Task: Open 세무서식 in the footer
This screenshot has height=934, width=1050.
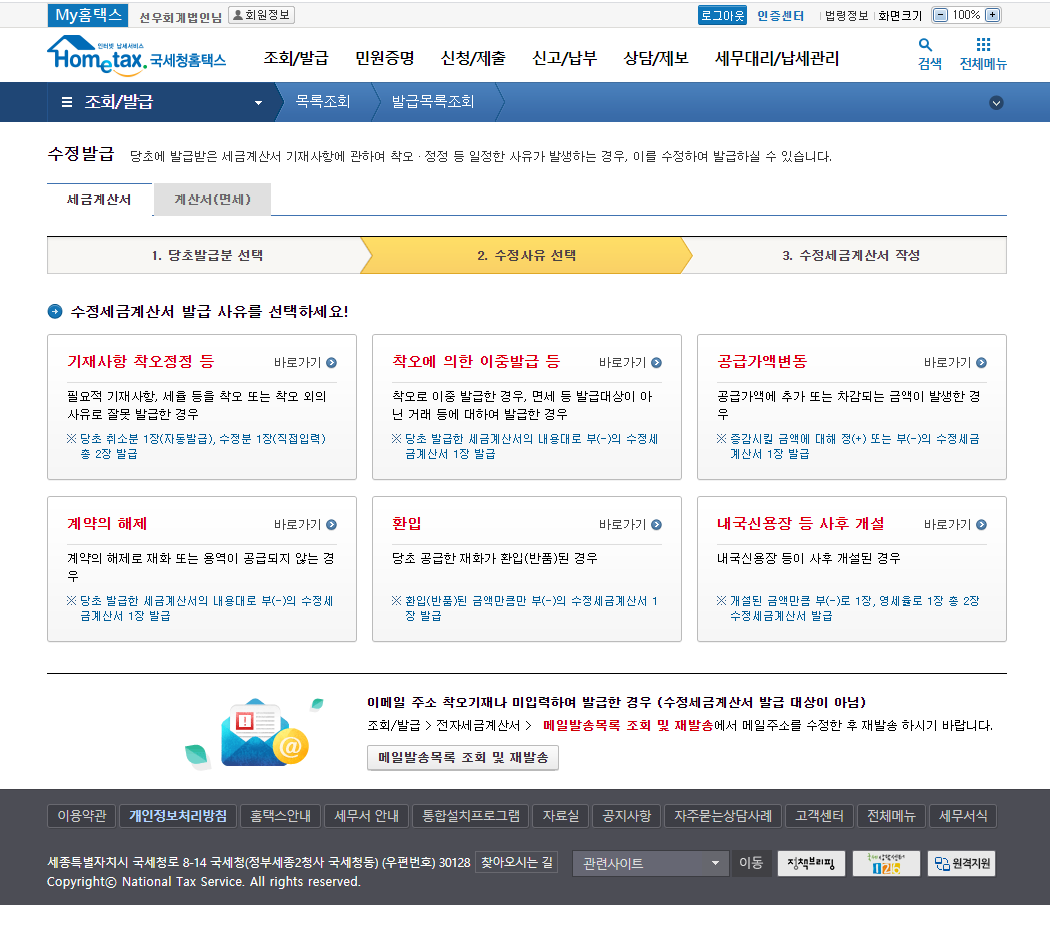Action: click(x=963, y=815)
